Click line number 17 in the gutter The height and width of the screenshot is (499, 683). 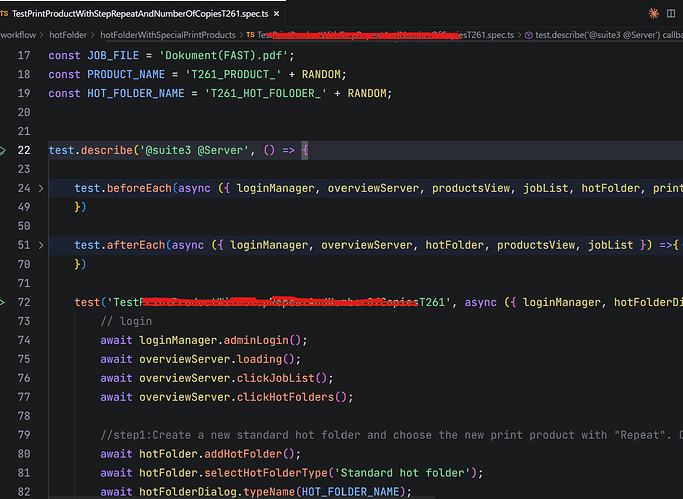tap(24, 56)
